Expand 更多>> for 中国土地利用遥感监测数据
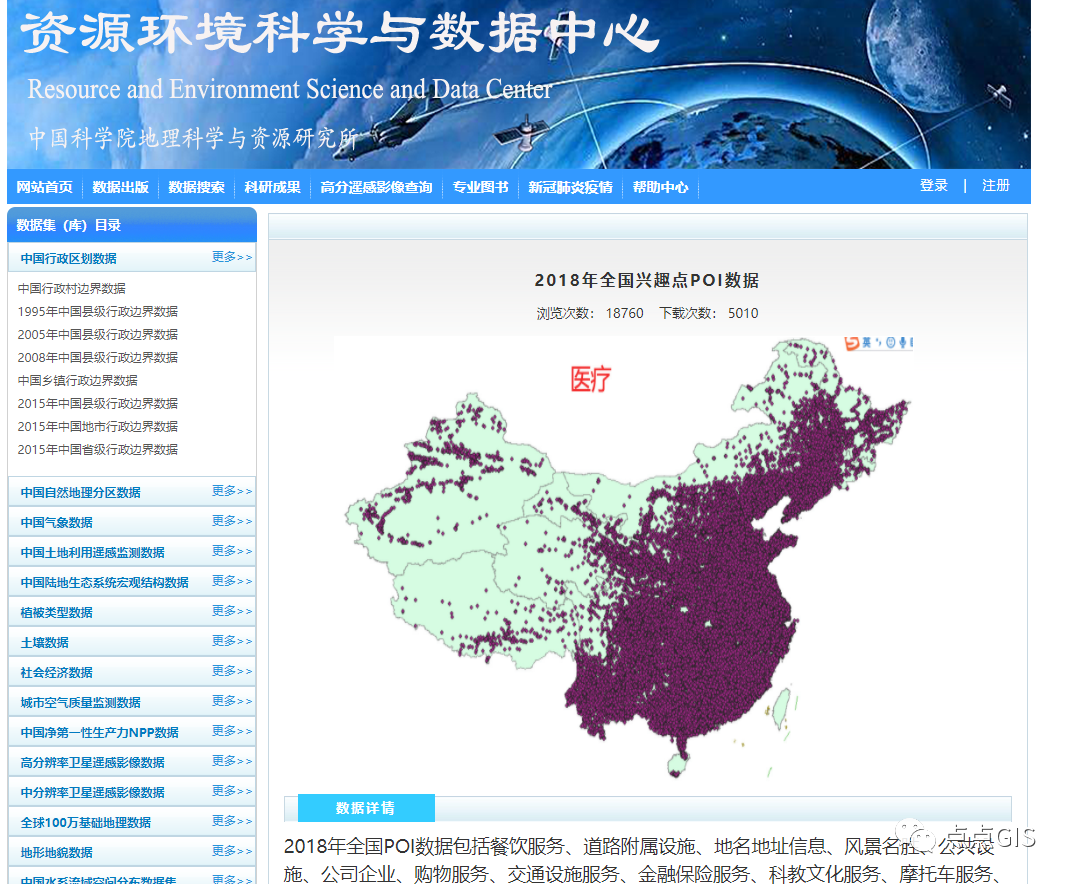 [232, 551]
